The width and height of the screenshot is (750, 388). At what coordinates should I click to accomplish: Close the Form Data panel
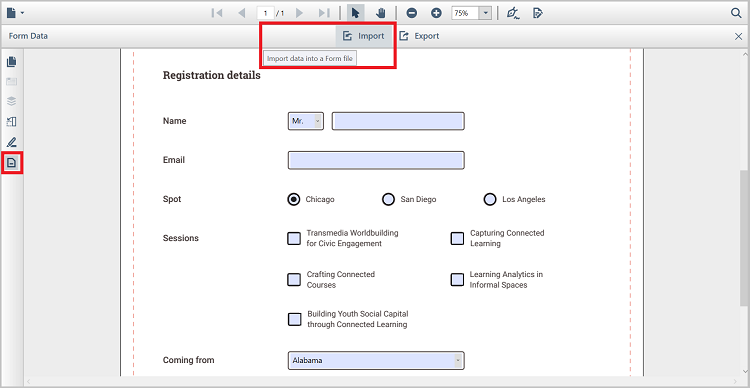click(739, 36)
